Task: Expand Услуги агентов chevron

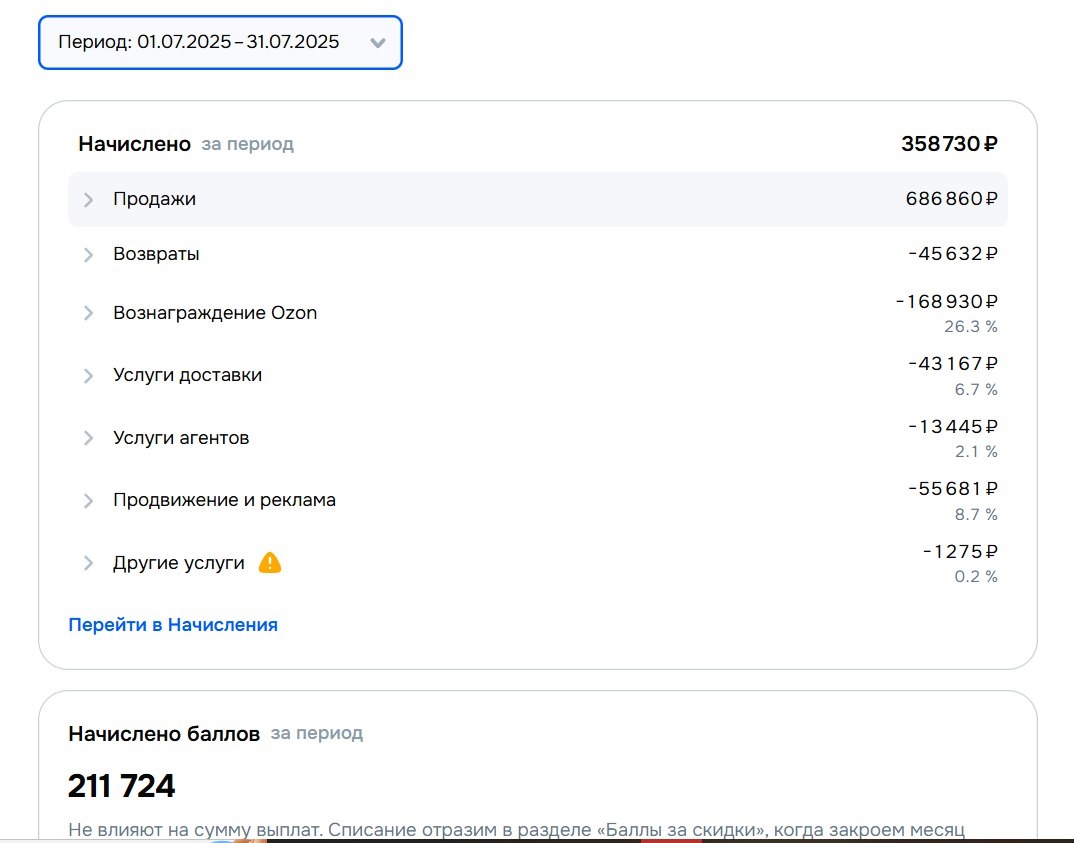Action: 88,438
